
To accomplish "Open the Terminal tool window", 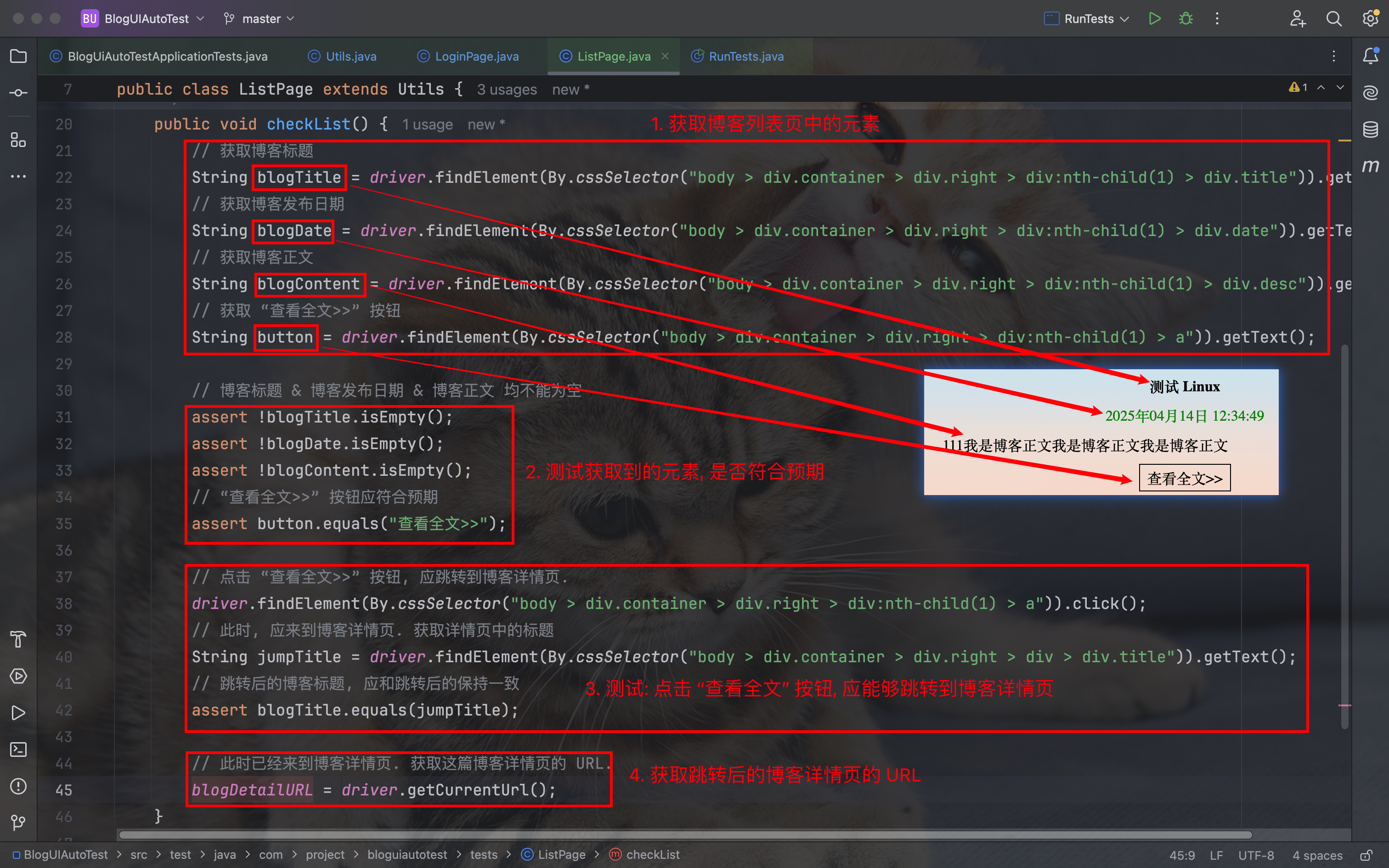I will [x=18, y=749].
